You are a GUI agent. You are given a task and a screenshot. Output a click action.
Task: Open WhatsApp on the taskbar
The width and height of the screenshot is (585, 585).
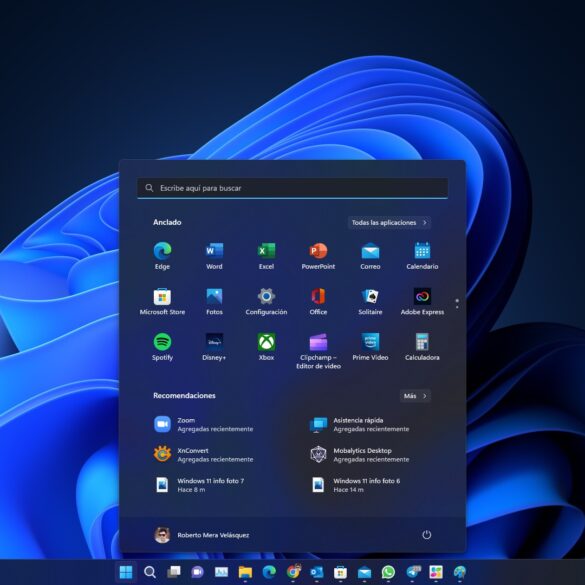[x=388, y=572]
